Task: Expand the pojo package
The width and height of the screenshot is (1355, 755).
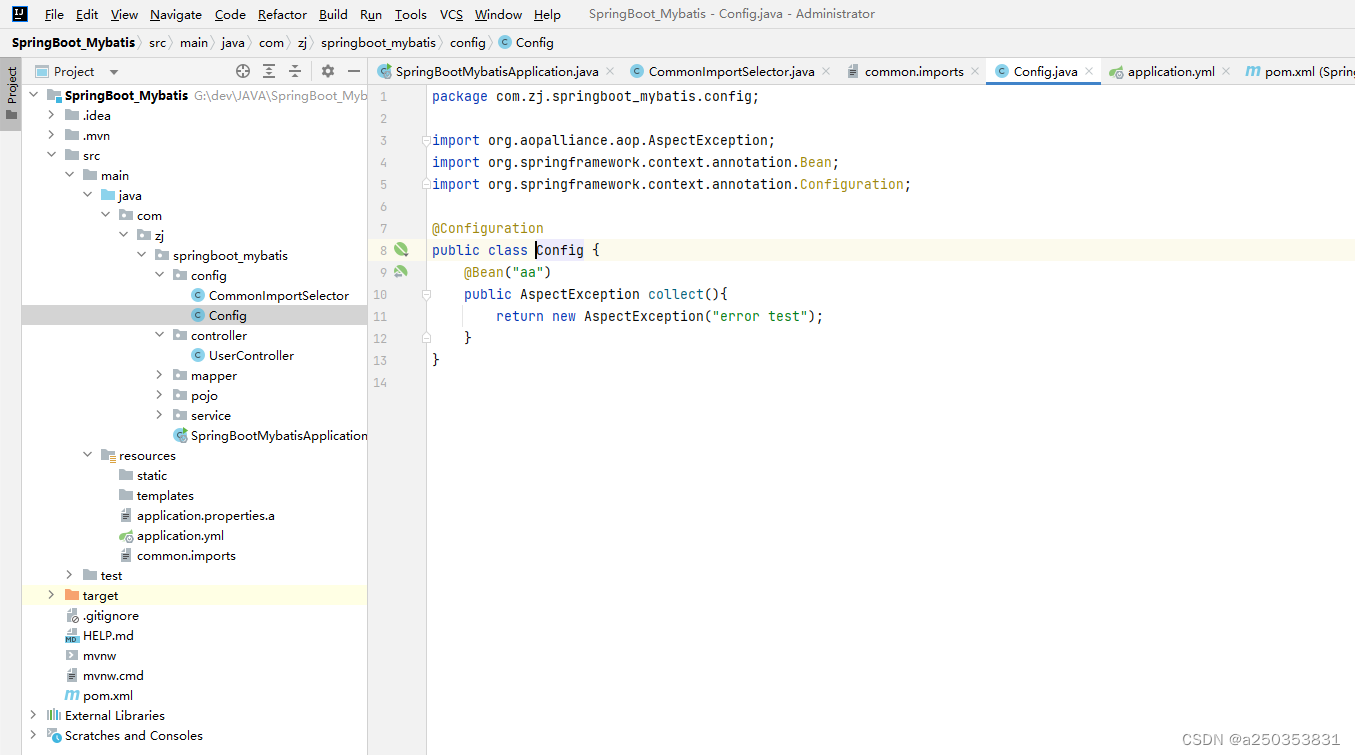Action: (x=160, y=395)
